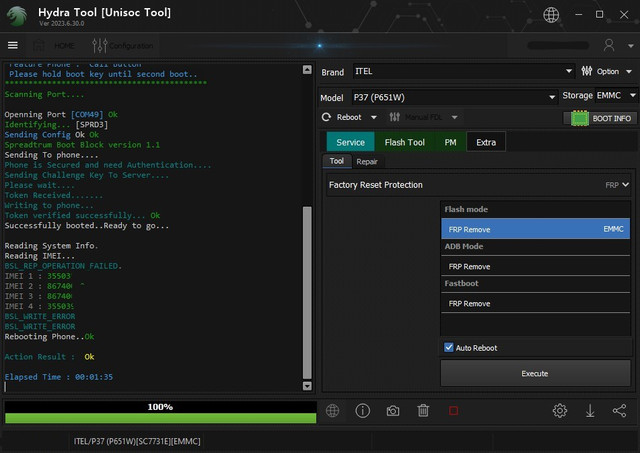
Task: Click the share icon
Action: point(620,411)
